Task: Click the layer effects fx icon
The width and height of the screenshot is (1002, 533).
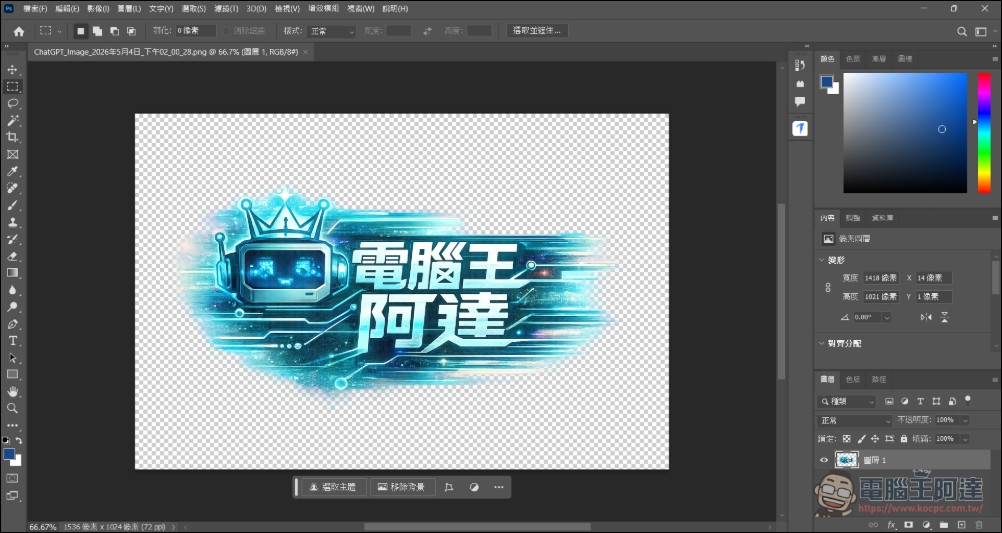Action: coord(892,524)
